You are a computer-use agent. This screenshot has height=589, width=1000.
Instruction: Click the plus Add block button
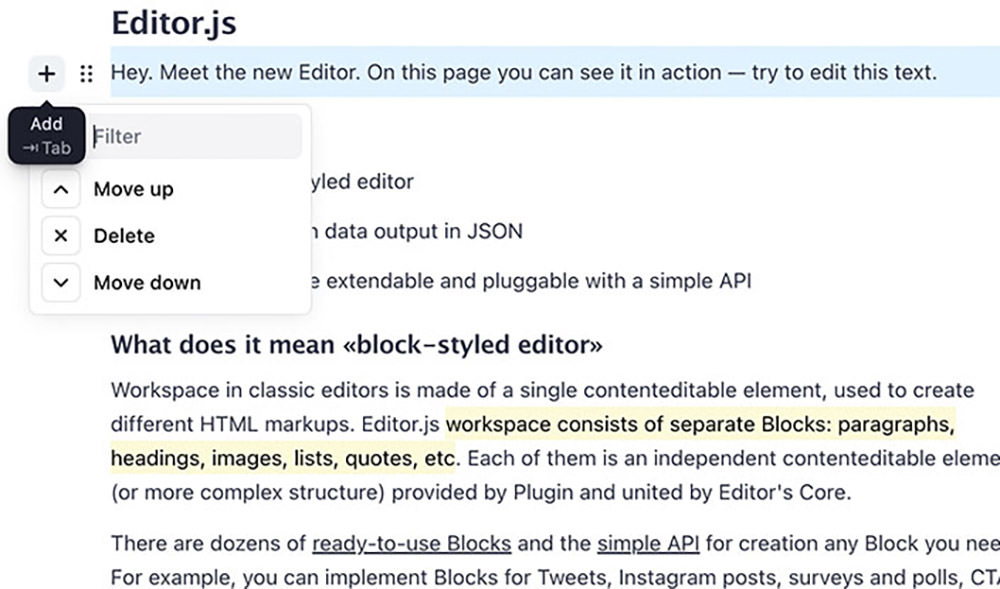[x=47, y=74]
